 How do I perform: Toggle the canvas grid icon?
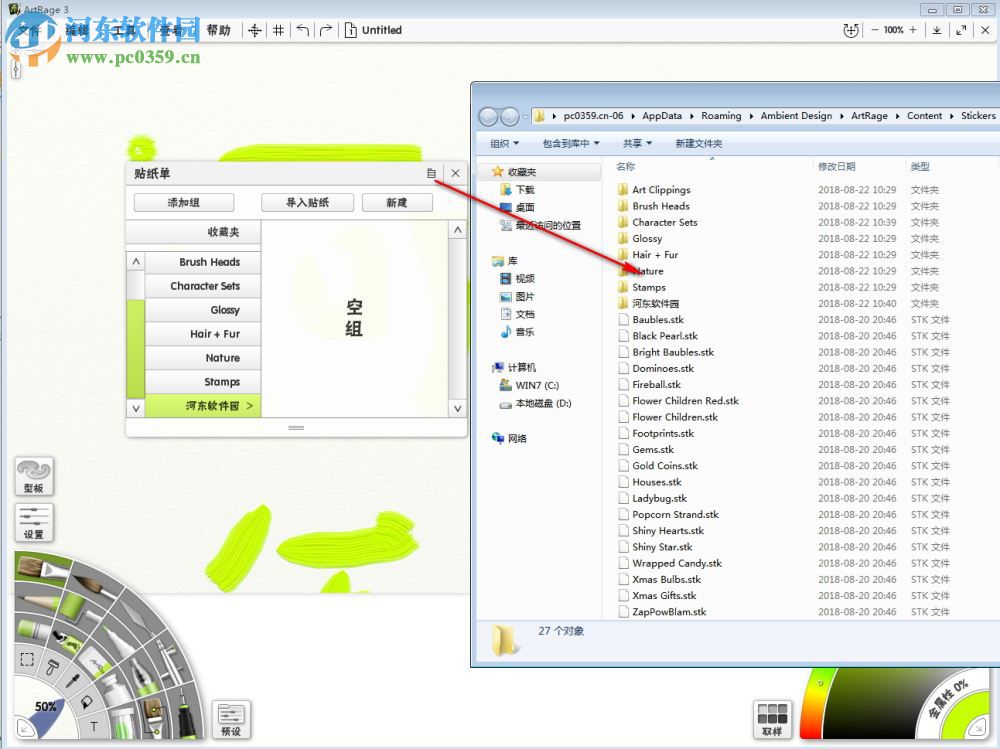click(x=279, y=30)
